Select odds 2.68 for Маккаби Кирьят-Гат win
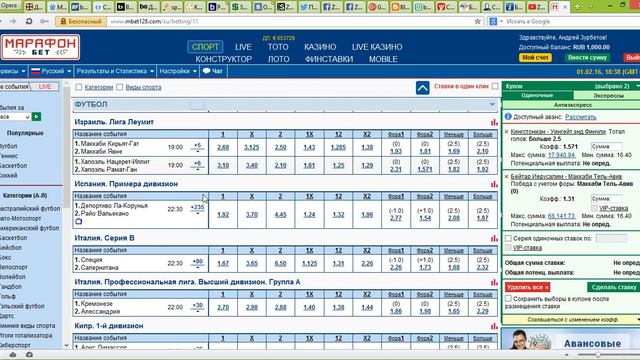Viewport: 640px width, 360px height. [223, 147]
